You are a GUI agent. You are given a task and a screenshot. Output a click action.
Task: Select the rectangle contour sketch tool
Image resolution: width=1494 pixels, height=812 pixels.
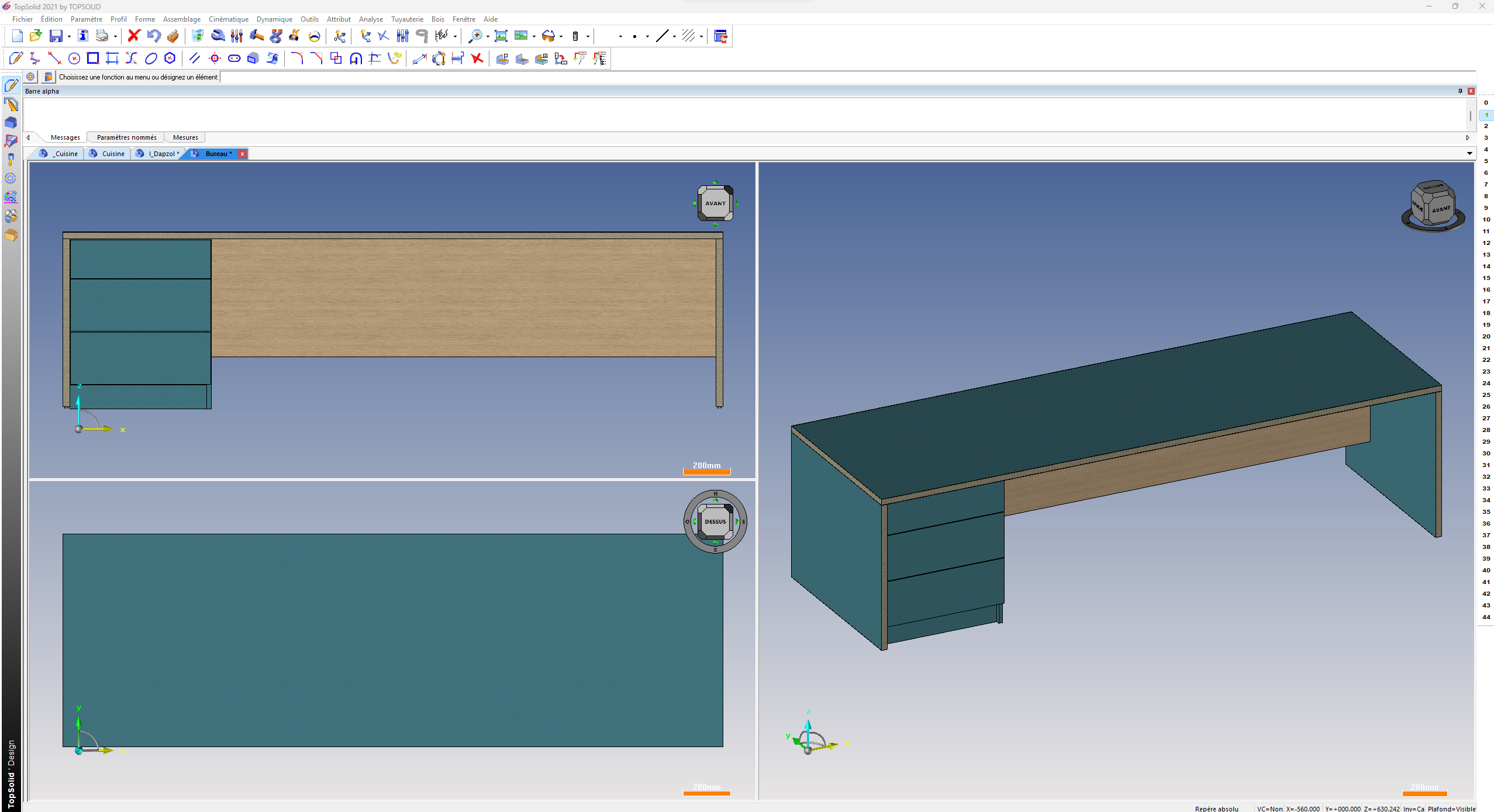point(93,58)
